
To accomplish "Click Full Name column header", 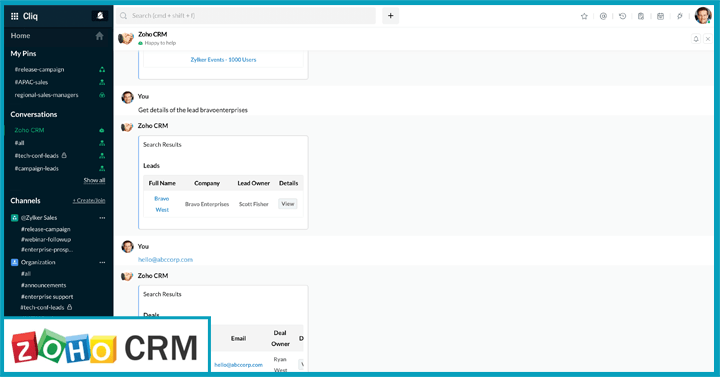I will [162, 183].
